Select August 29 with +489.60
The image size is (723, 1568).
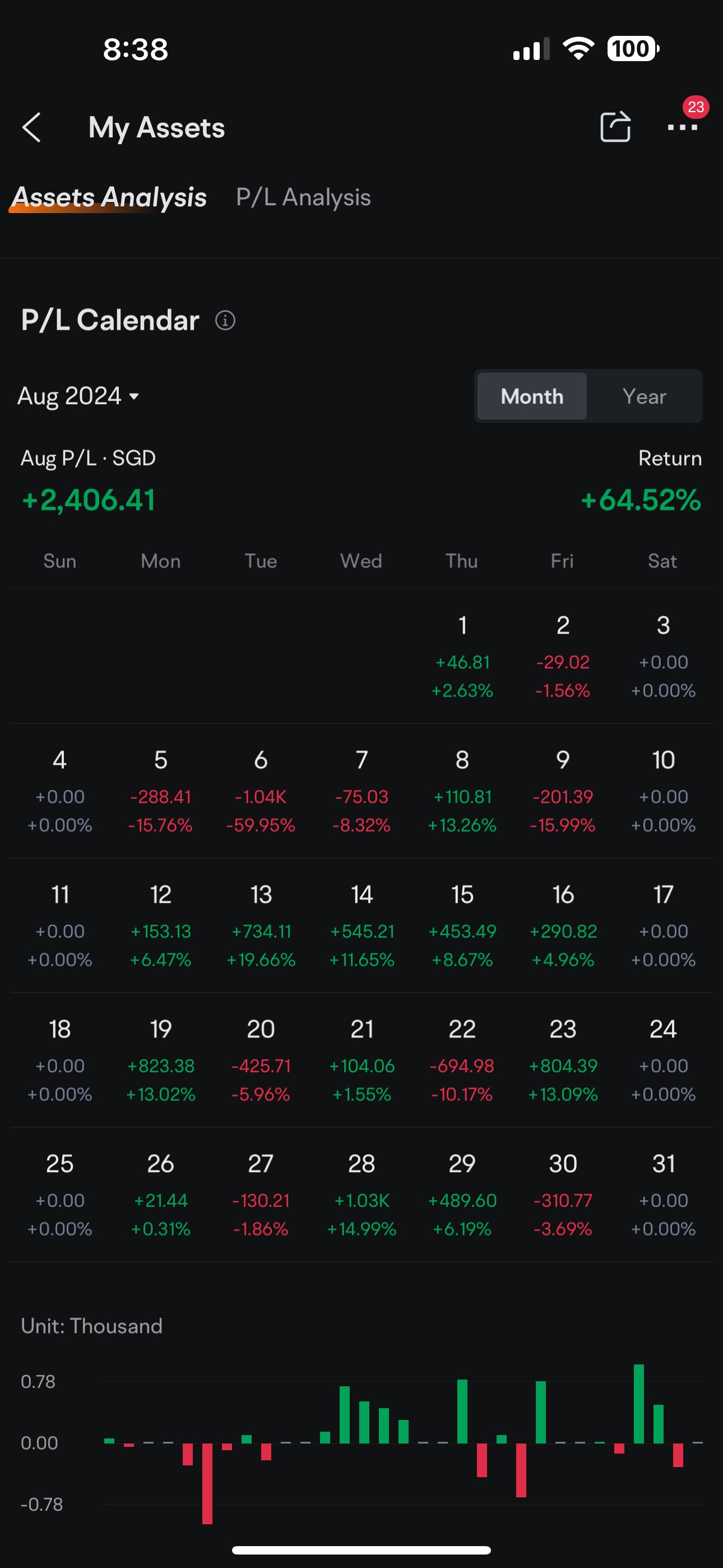click(x=462, y=1196)
